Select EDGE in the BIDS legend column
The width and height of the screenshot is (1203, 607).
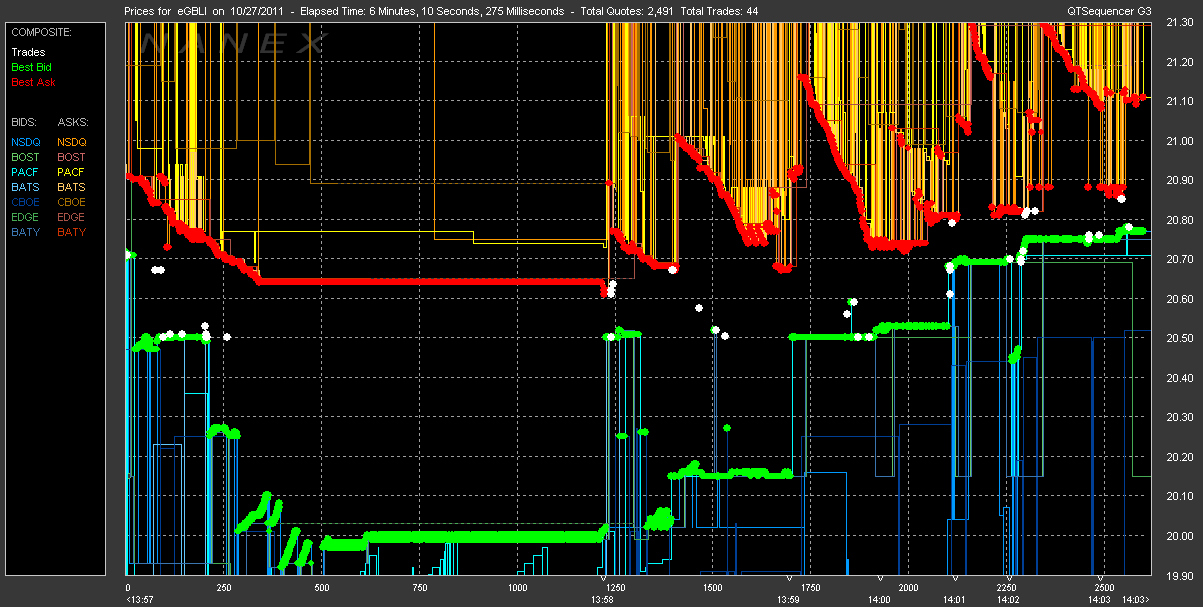(26, 217)
